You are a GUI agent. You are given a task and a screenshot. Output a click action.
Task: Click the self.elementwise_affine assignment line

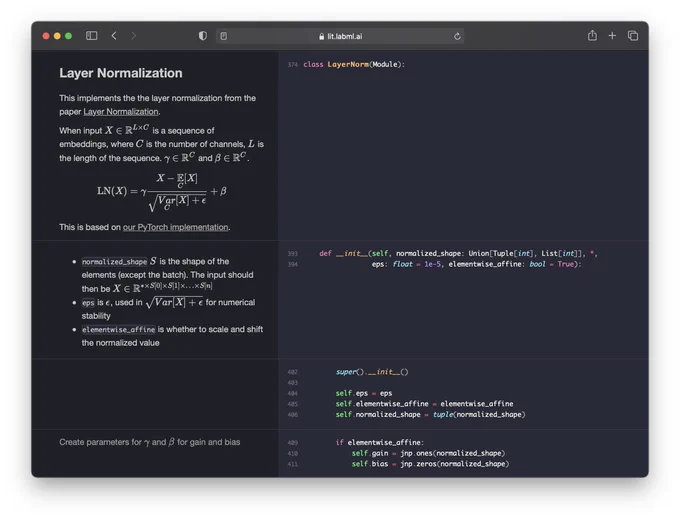pyautogui.click(x=424, y=404)
